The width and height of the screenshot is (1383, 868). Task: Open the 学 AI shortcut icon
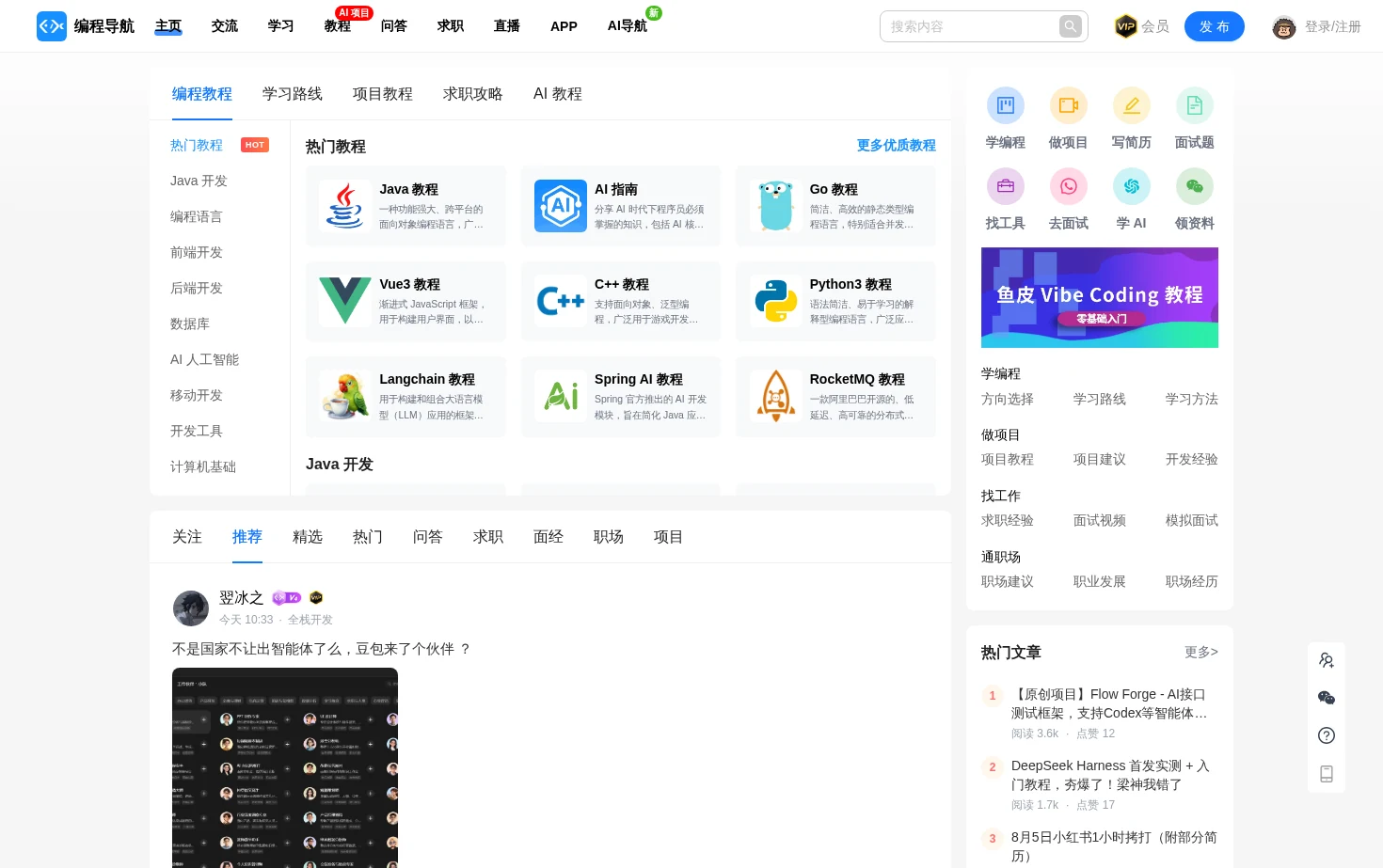click(x=1131, y=186)
